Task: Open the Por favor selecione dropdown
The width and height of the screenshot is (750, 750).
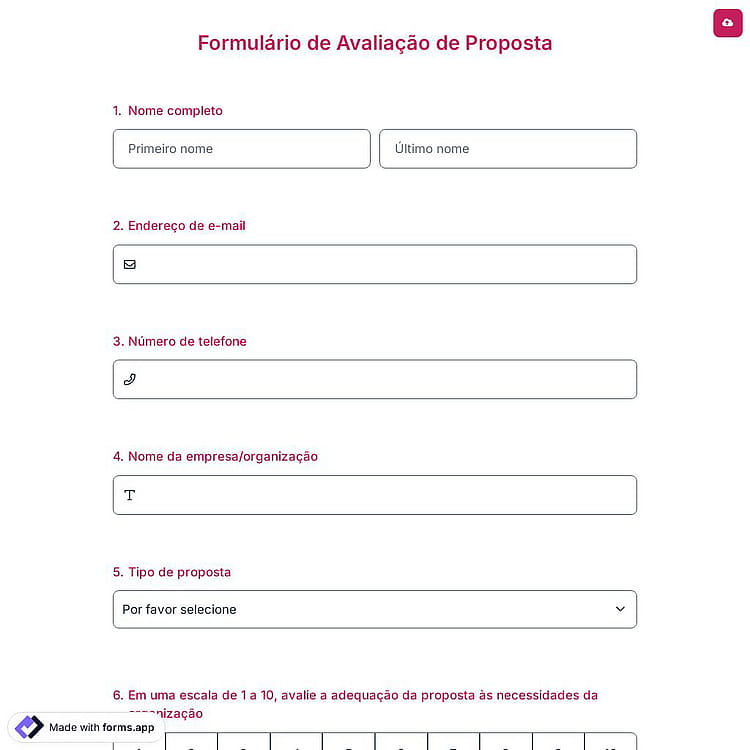Action: coord(375,609)
